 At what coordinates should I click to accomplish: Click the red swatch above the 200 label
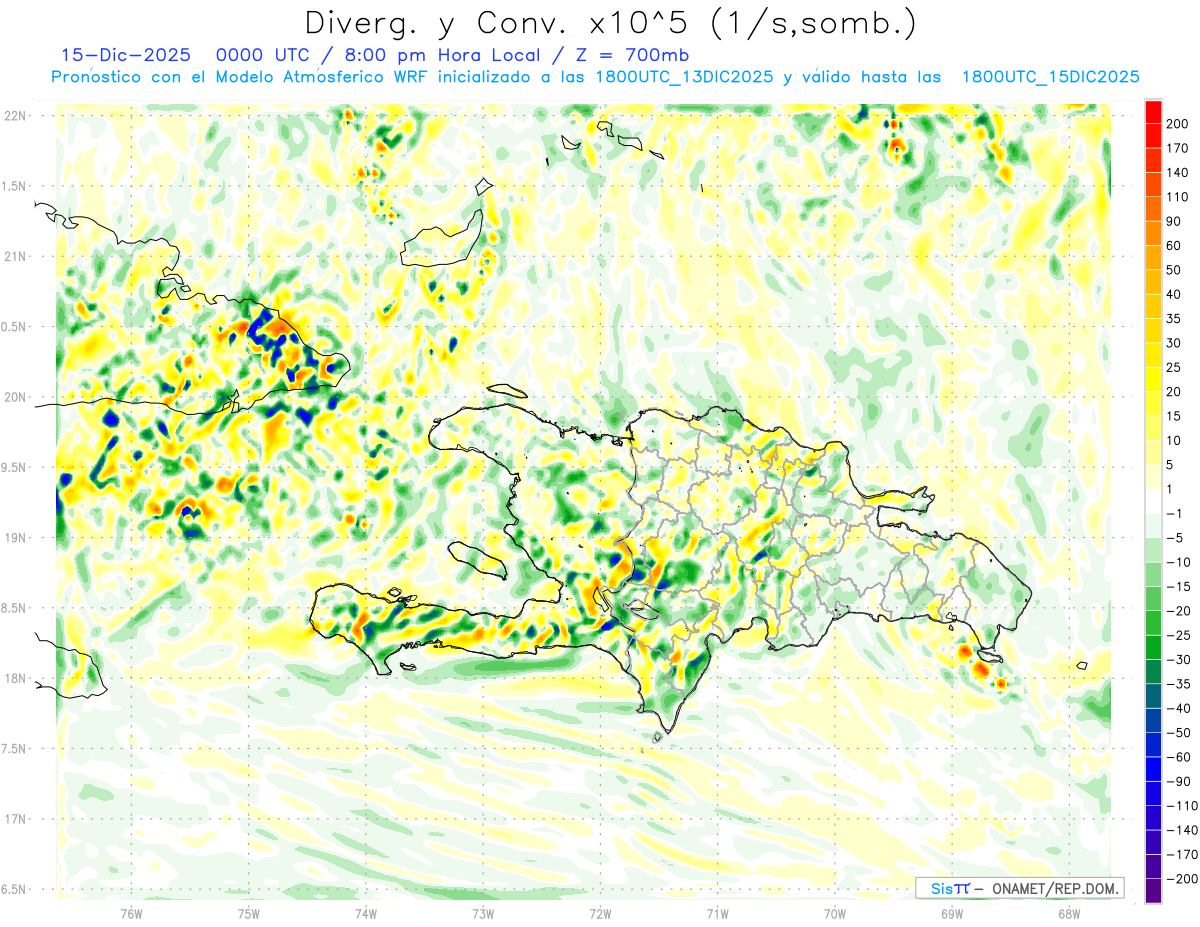[x=1153, y=112]
